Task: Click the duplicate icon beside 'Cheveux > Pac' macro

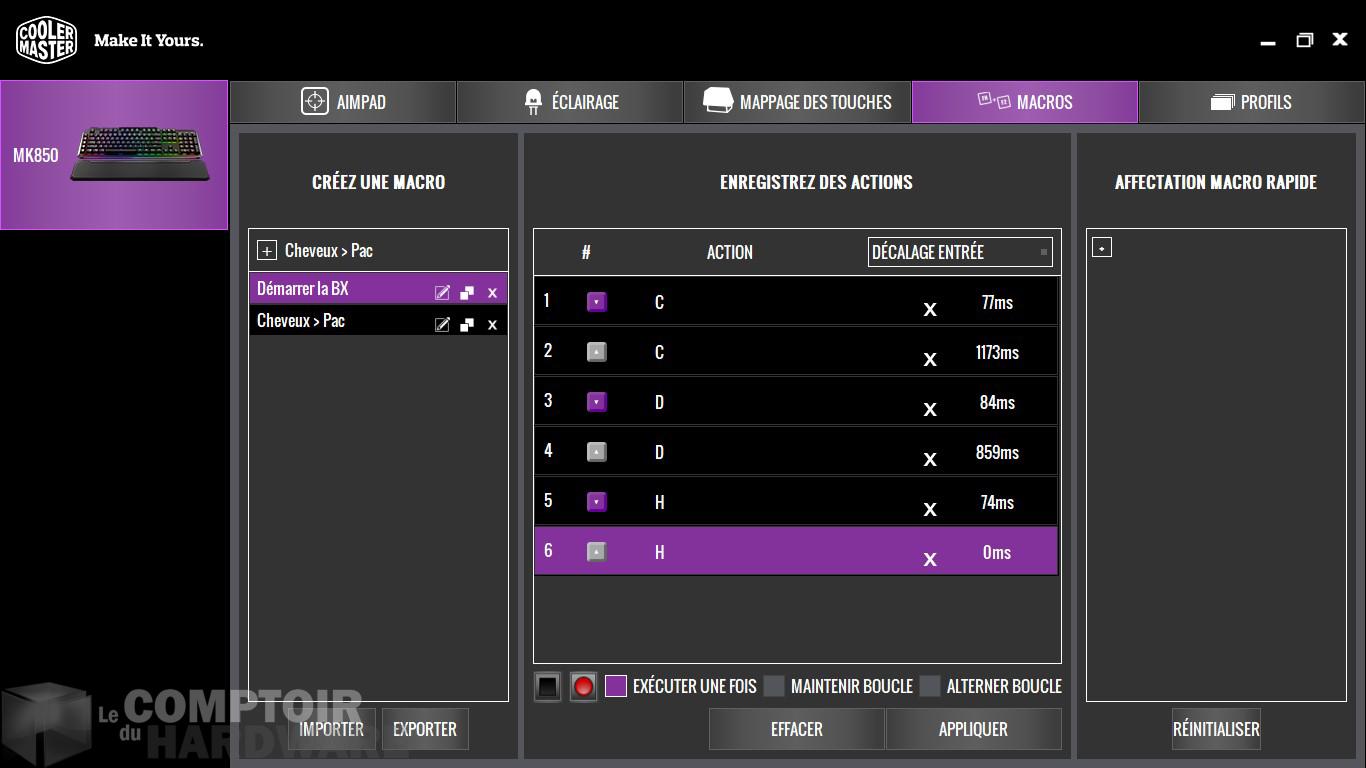Action: coord(467,324)
